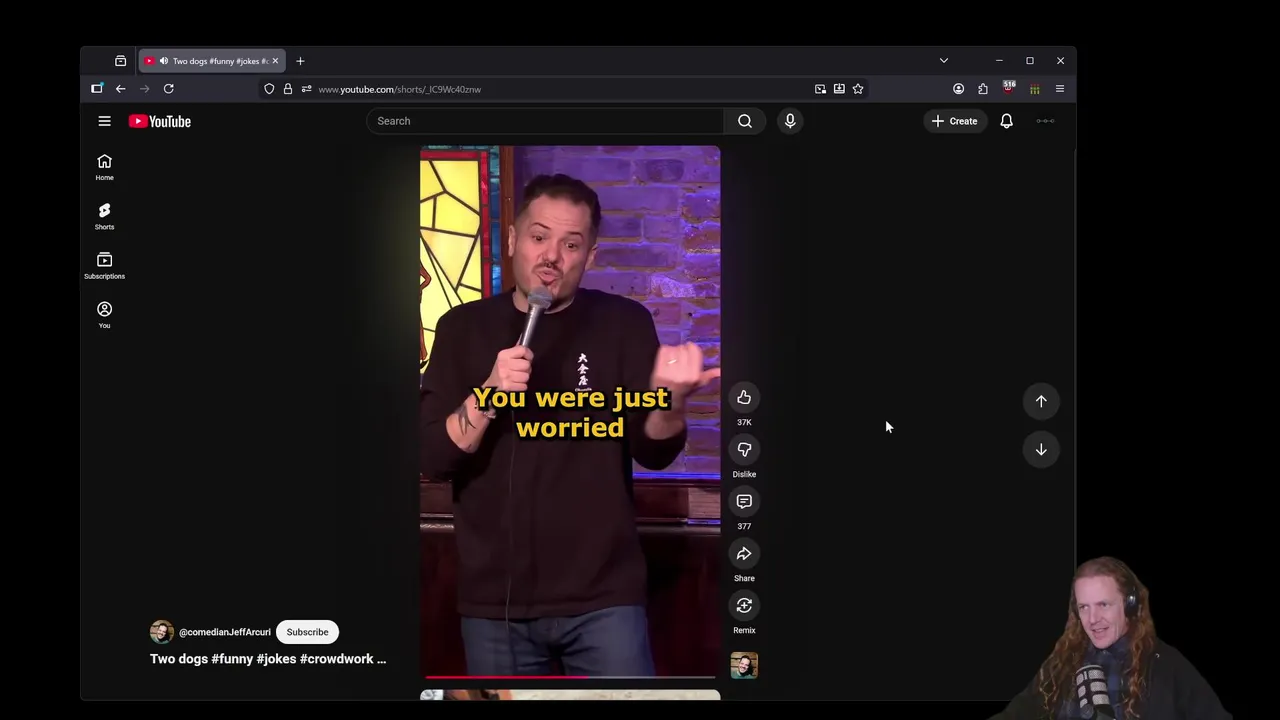Open Shorts in the sidebar
The image size is (1280, 720).
(104, 216)
